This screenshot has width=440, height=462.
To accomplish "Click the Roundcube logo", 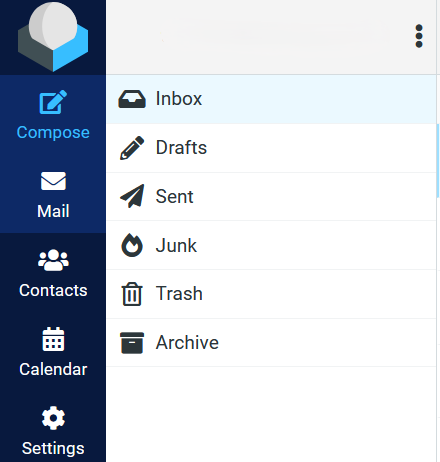I will 53,37.
